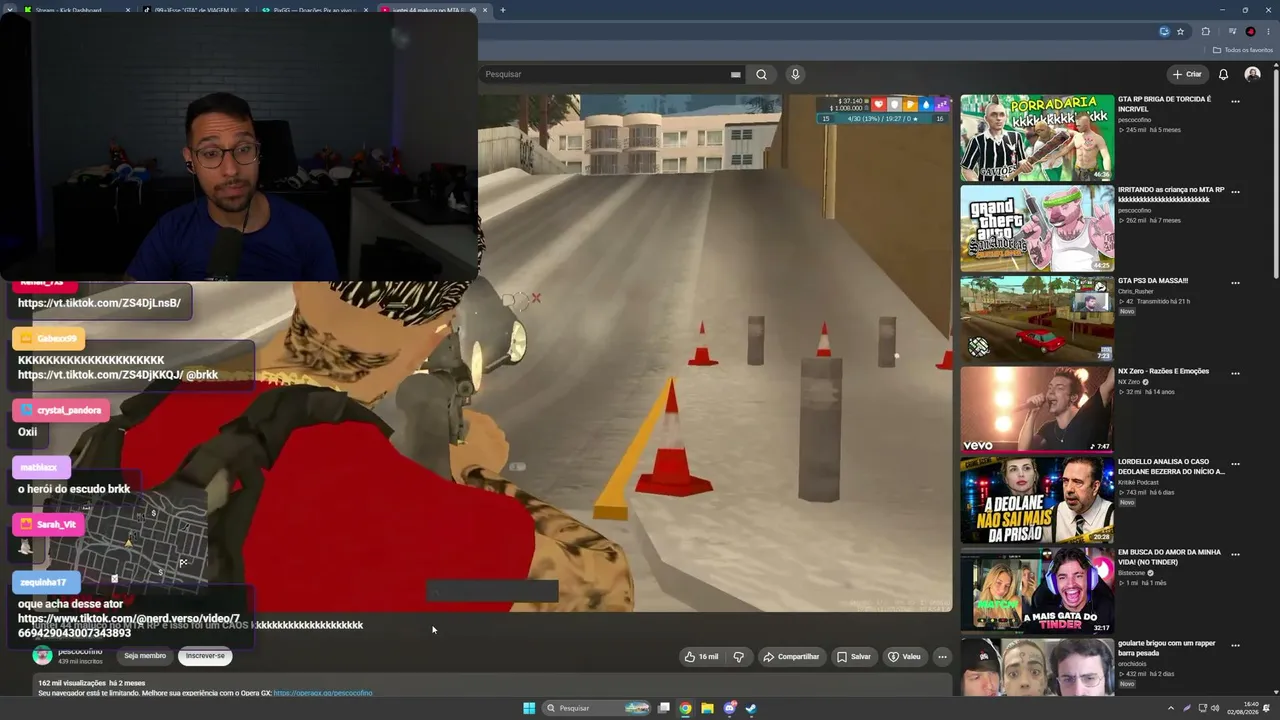Close the PixGG tab
This screenshot has height=720, width=1280.
coord(365,10)
